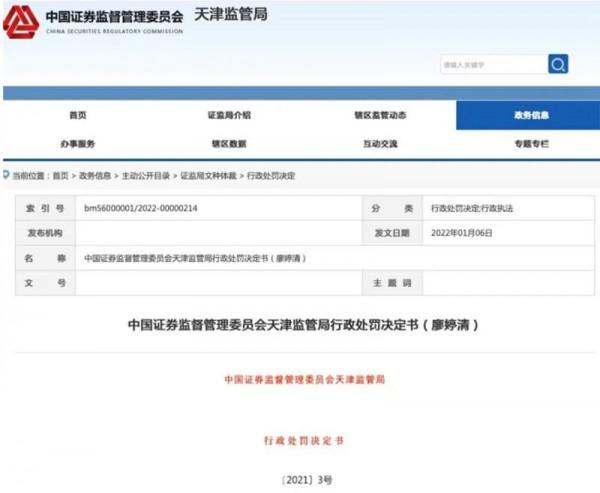Open the 辖区数据 navigation tab
Image resolution: width=600 pixels, height=493 pixels.
[229, 144]
